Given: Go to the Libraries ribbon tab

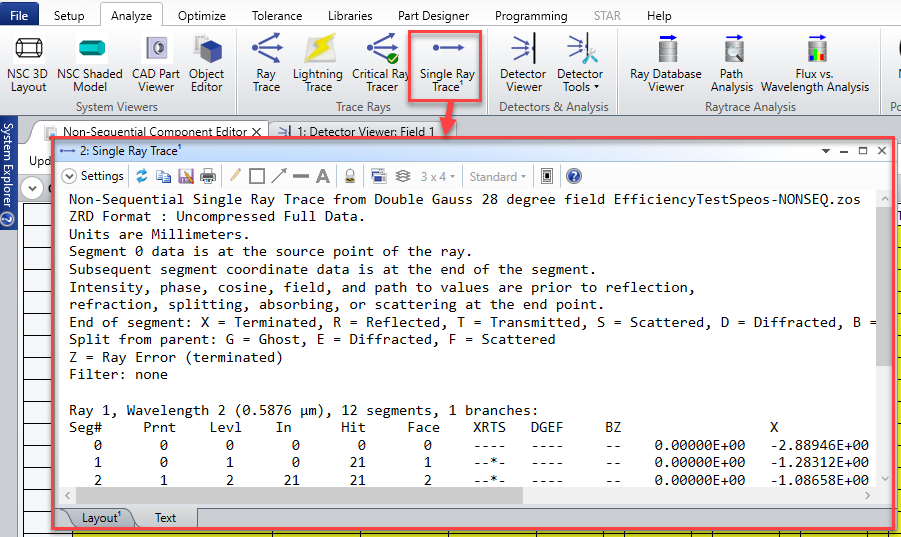Looking at the screenshot, I should pos(350,16).
